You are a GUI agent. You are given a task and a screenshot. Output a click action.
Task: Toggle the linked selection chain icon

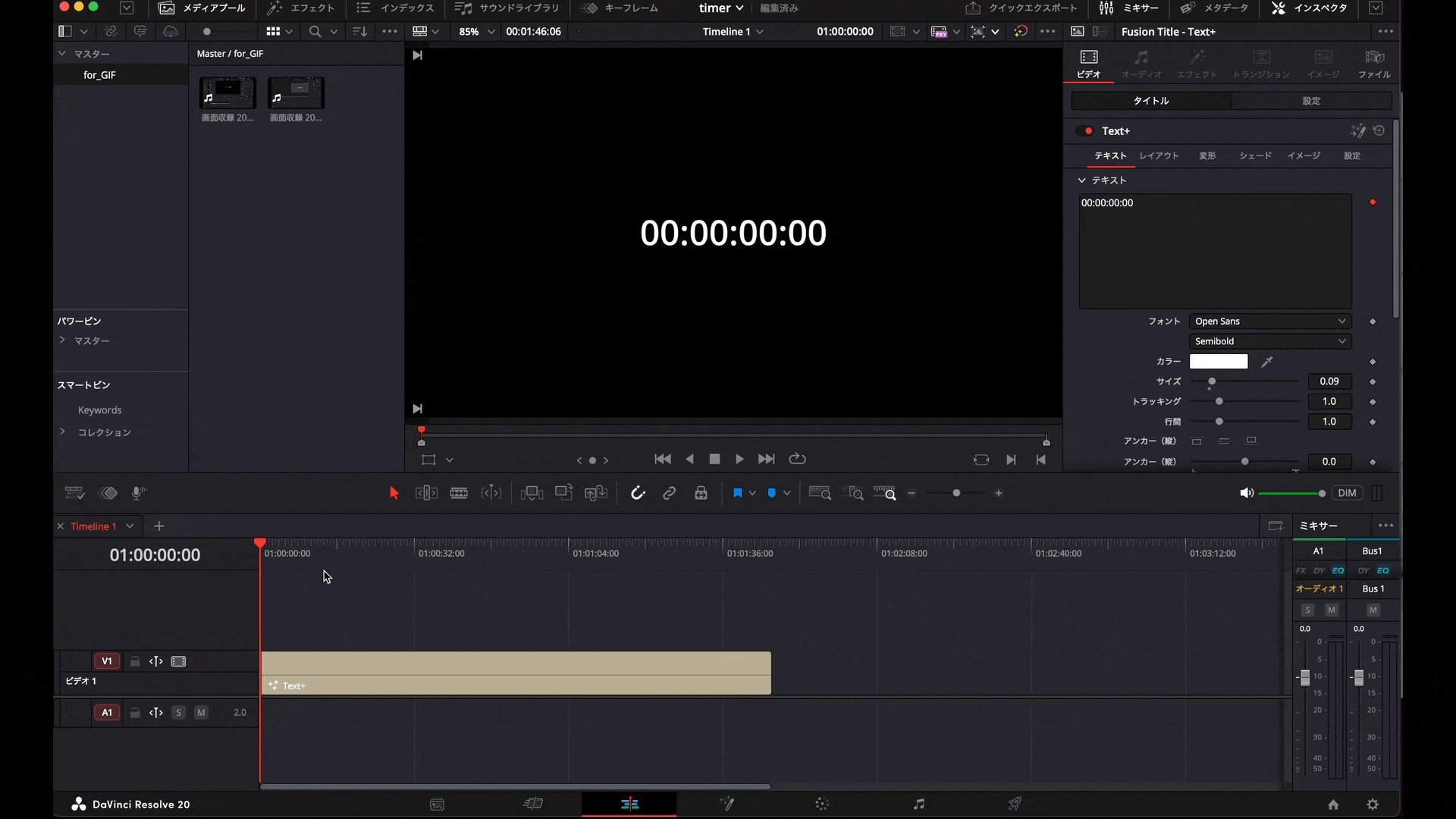click(669, 493)
